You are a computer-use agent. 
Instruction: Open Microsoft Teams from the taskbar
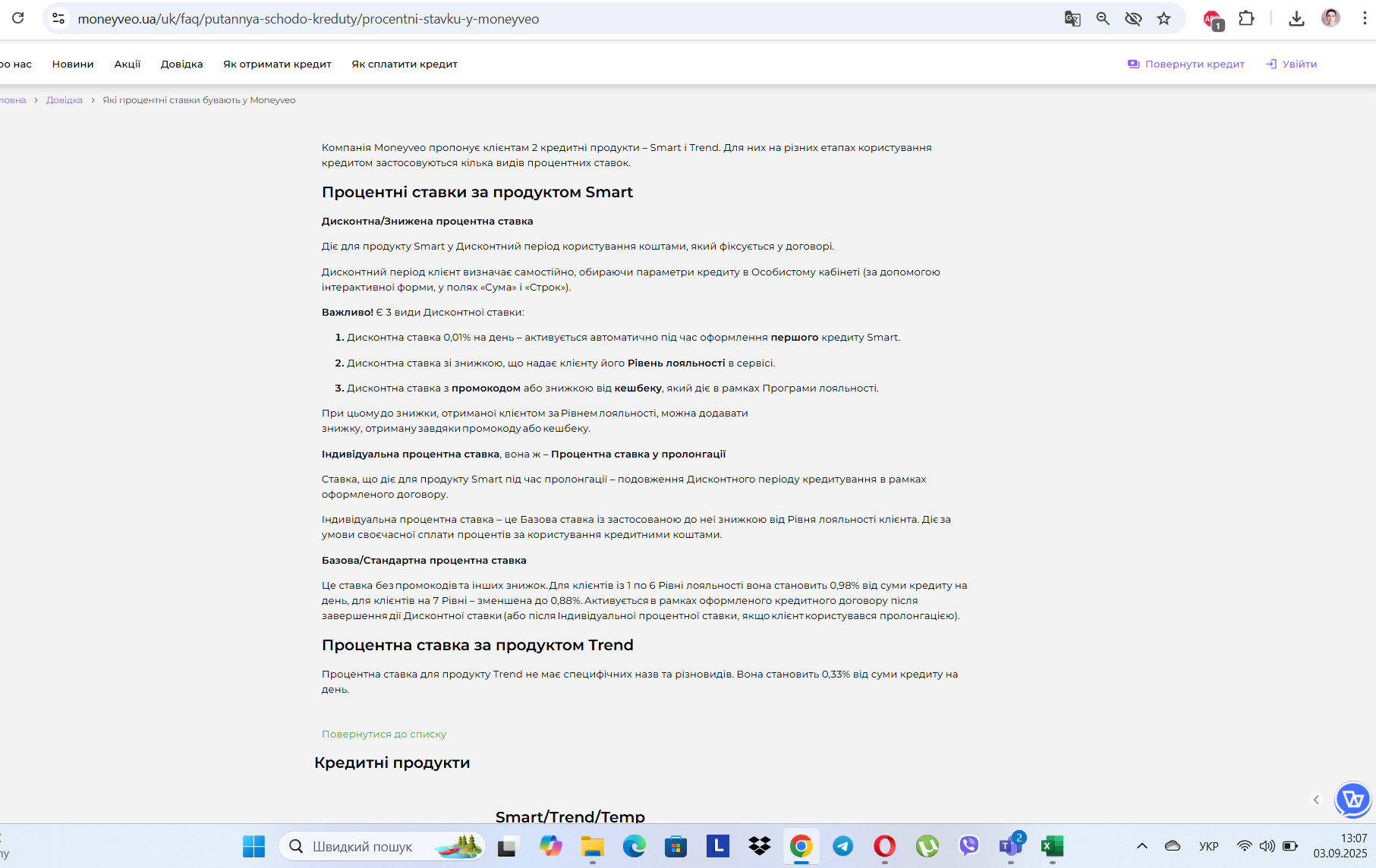point(1010,846)
